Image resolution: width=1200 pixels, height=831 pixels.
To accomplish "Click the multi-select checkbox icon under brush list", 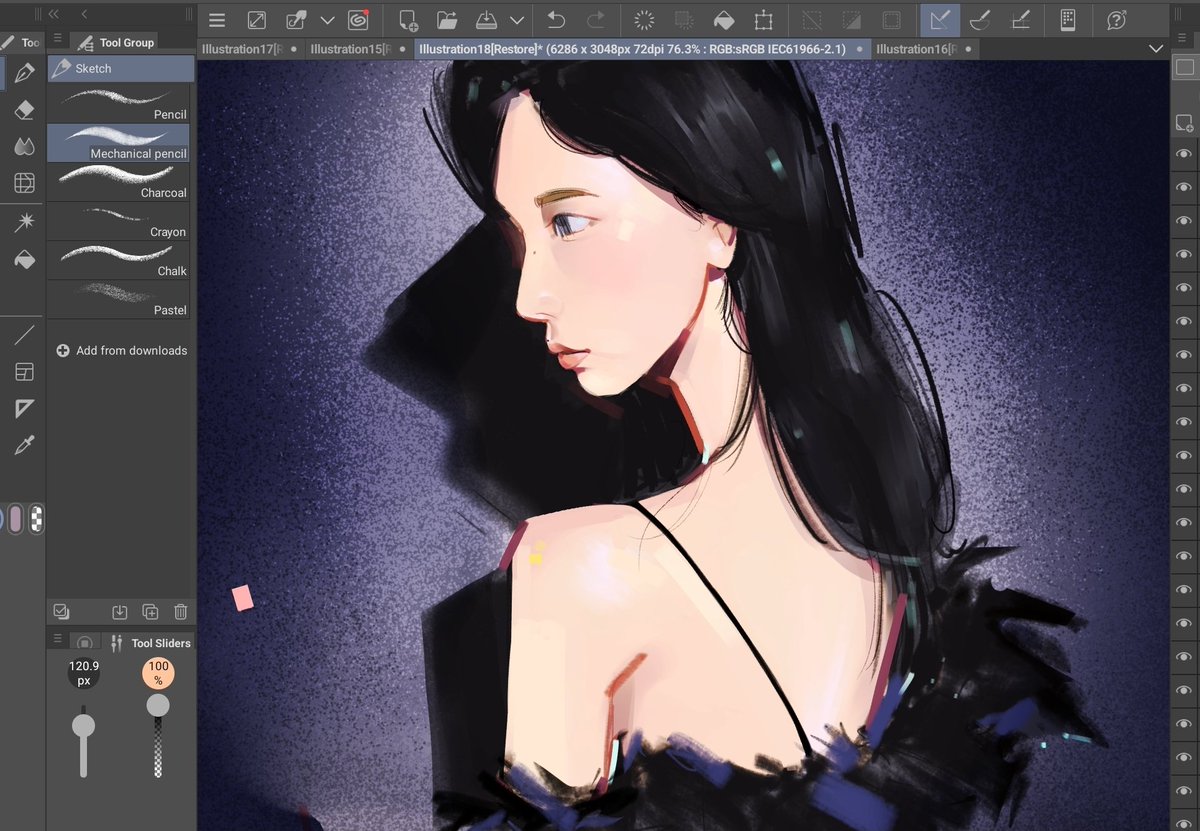I will (61, 612).
